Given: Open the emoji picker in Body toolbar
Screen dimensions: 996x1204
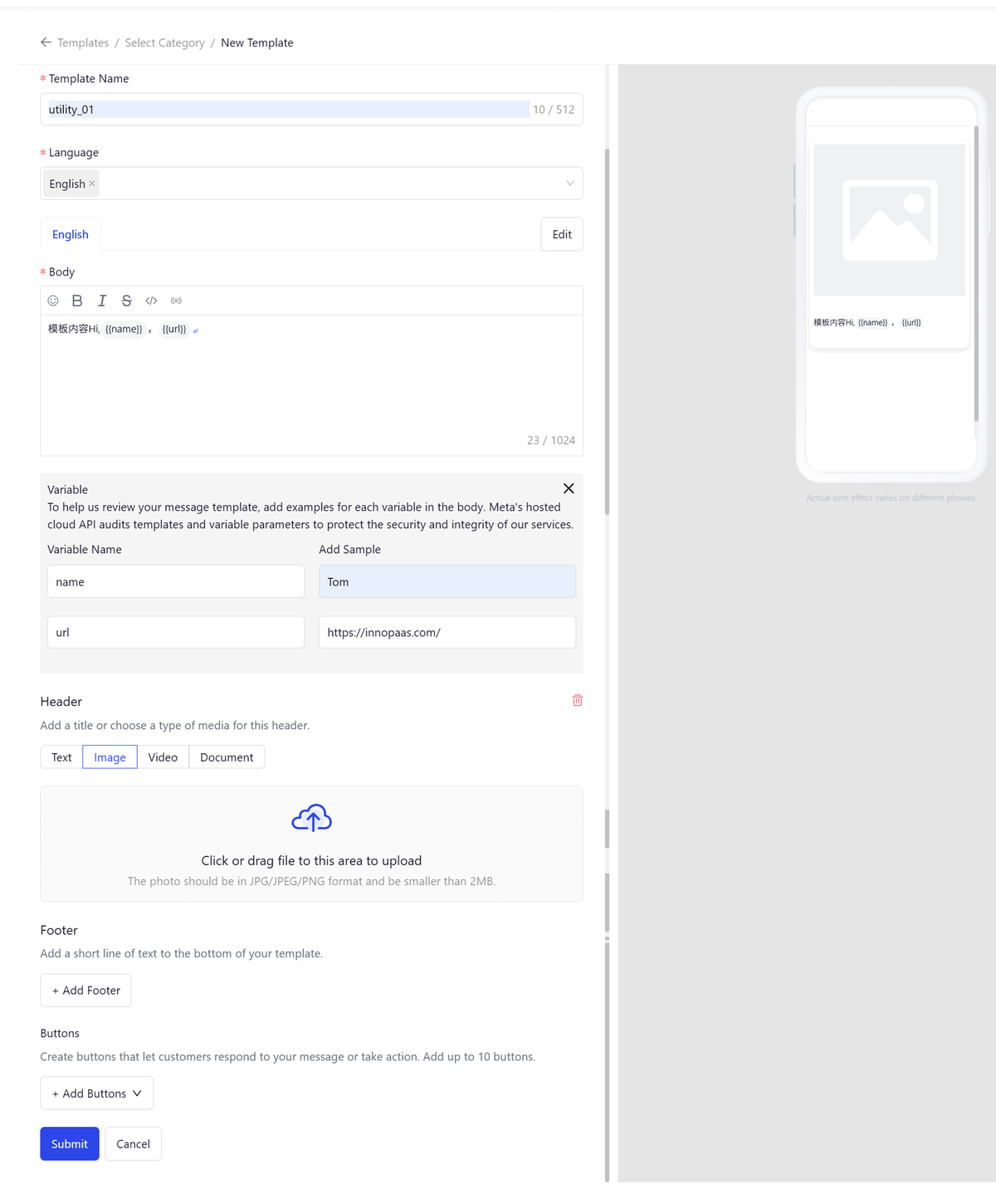Looking at the screenshot, I should tap(53, 301).
